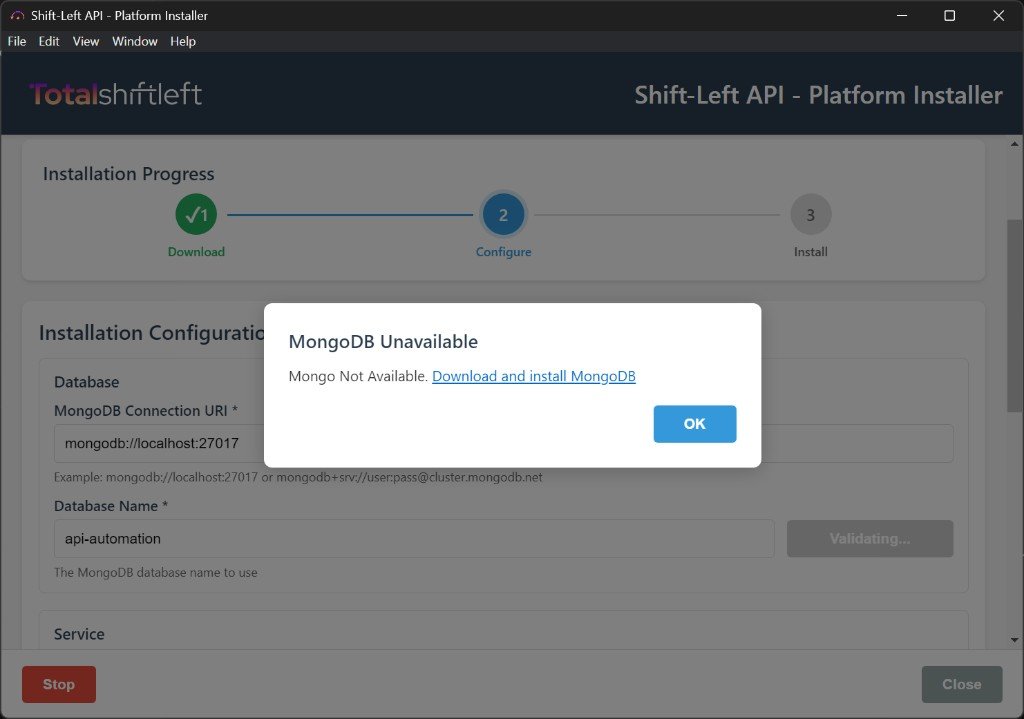This screenshot has width=1024, height=719.
Task: Open the Window menu
Action: [134, 41]
